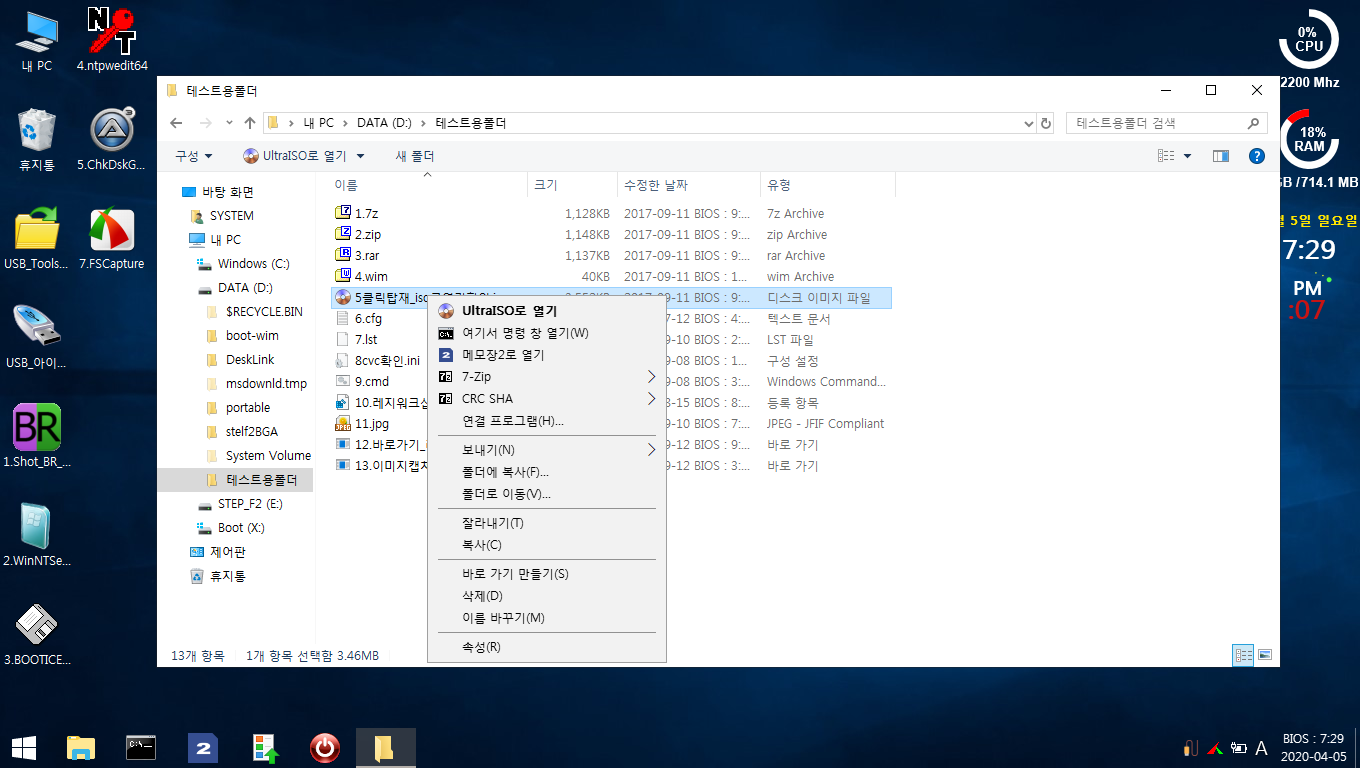Launch the 2.WinNTSe desktop icon
The width and height of the screenshot is (1360, 768).
(x=37, y=536)
